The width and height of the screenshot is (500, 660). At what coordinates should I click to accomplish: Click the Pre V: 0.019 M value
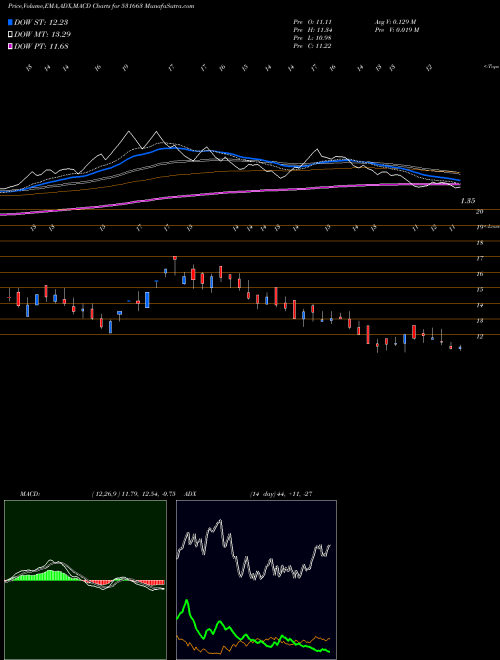(x=396, y=30)
